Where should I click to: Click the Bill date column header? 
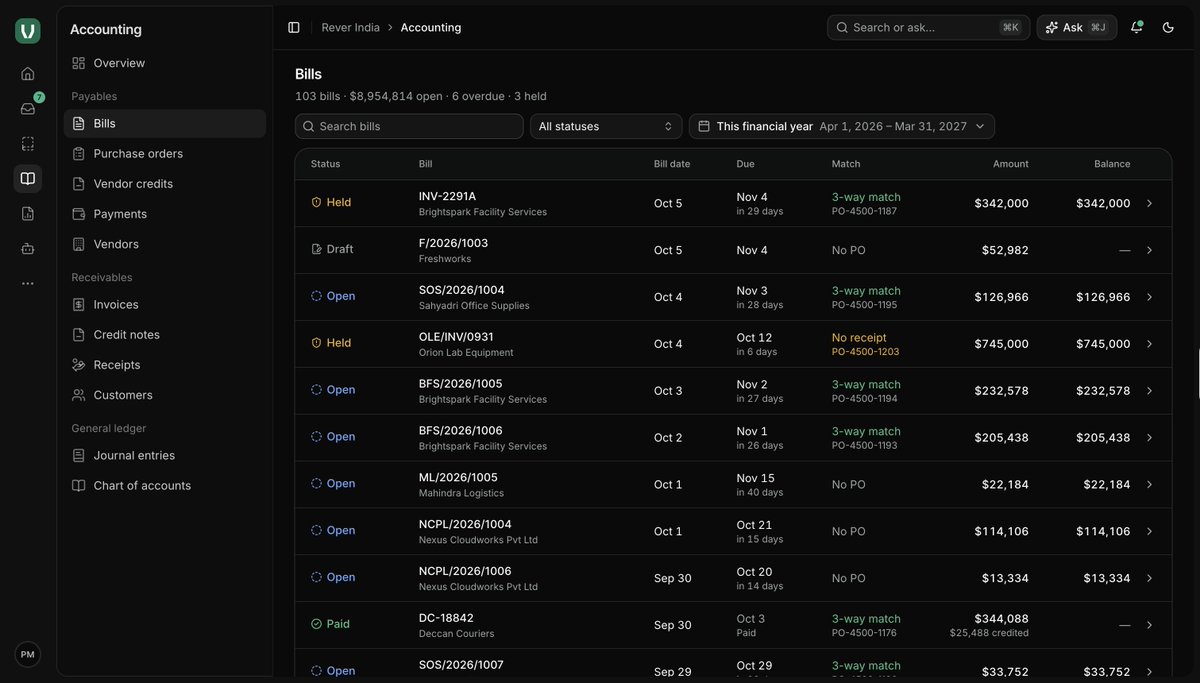coord(672,164)
